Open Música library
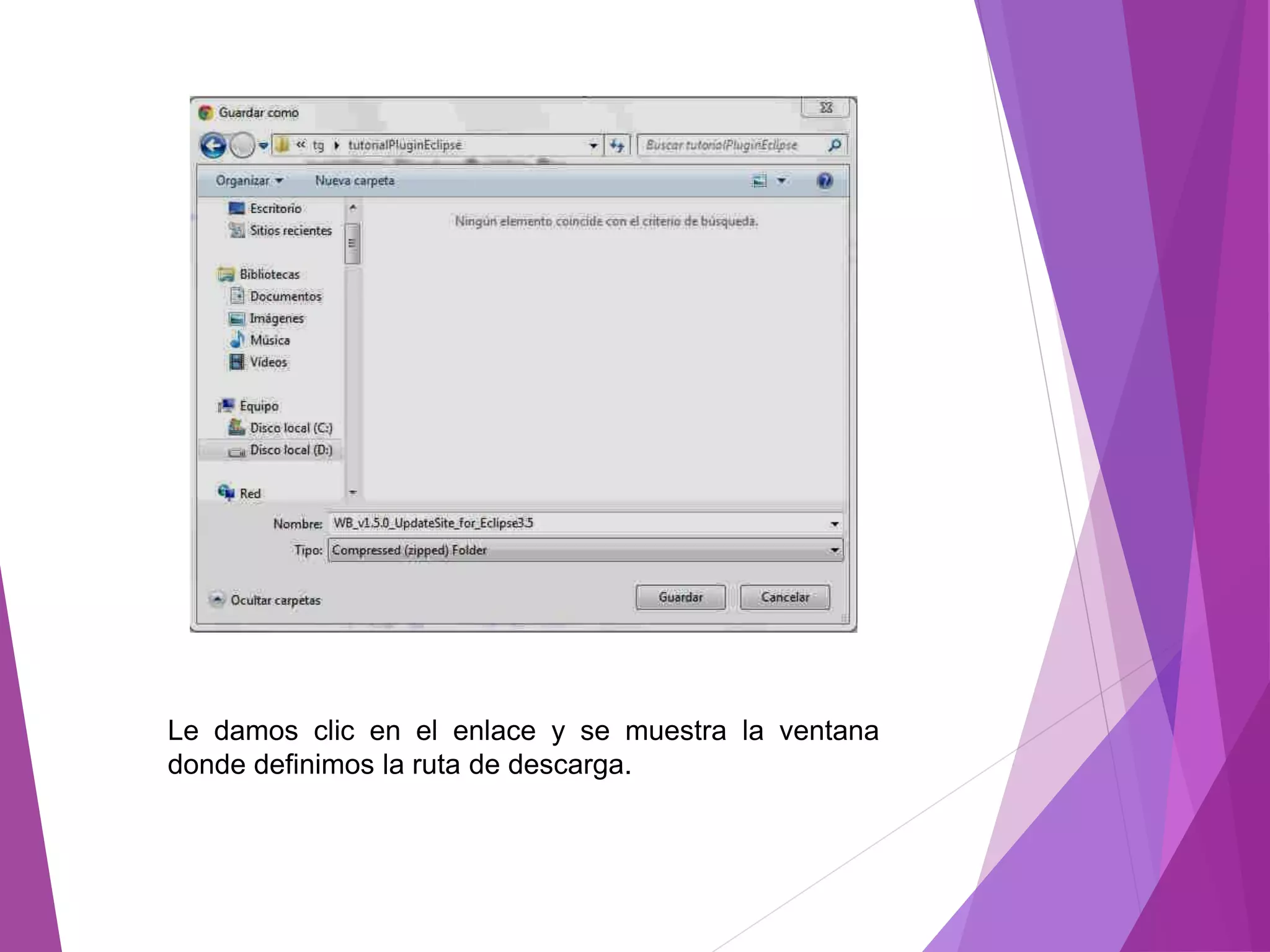1270x952 pixels. pos(270,340)
